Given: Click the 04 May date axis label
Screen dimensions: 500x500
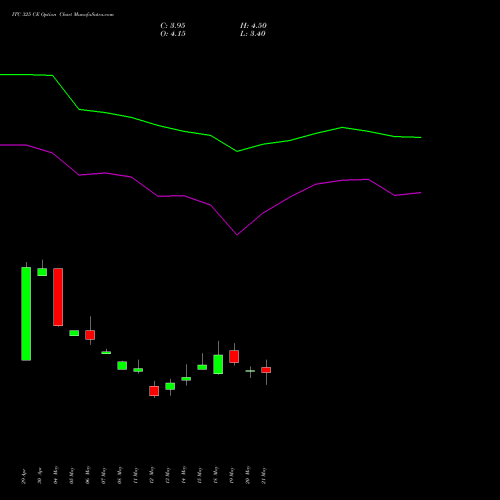Looking at the screenshot, I should point(56,475).
